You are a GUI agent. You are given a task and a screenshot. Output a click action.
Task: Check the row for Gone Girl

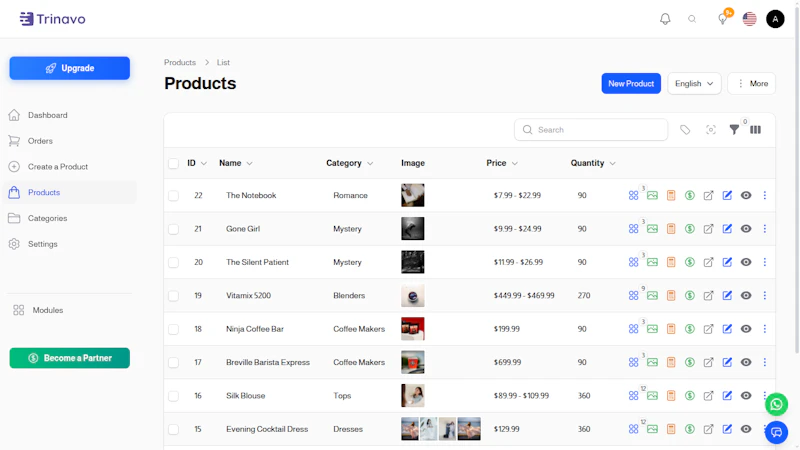tap(173, 229)
